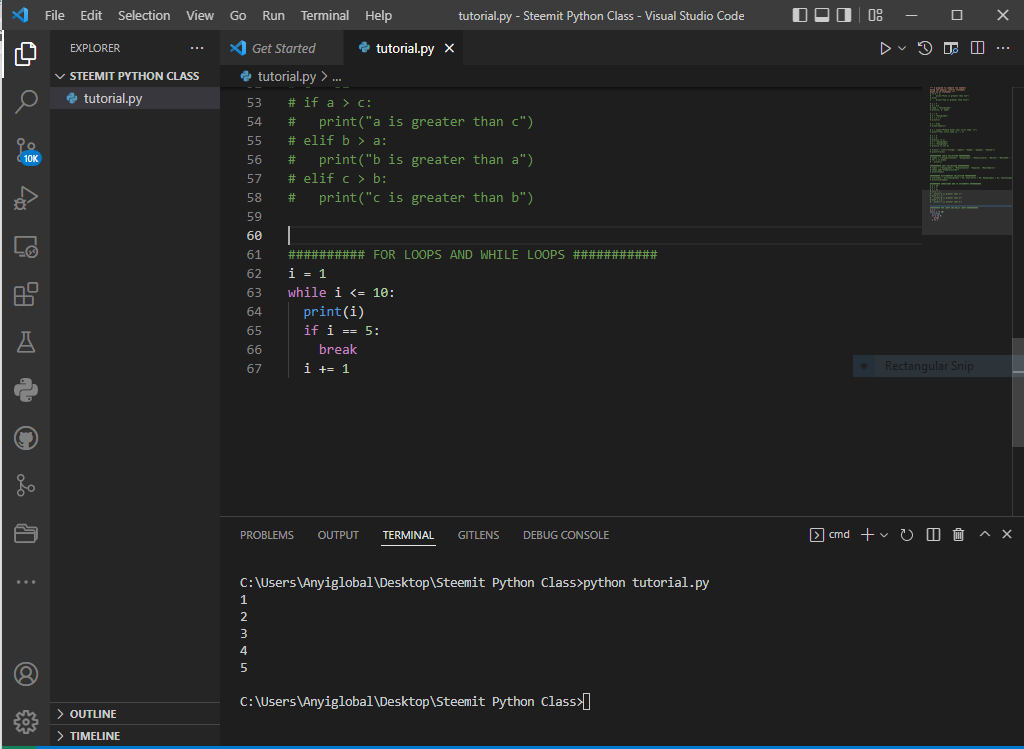Open the GitHub sidebar icon
Viewport: 1024px width, 749px height.
click(26, 438)
